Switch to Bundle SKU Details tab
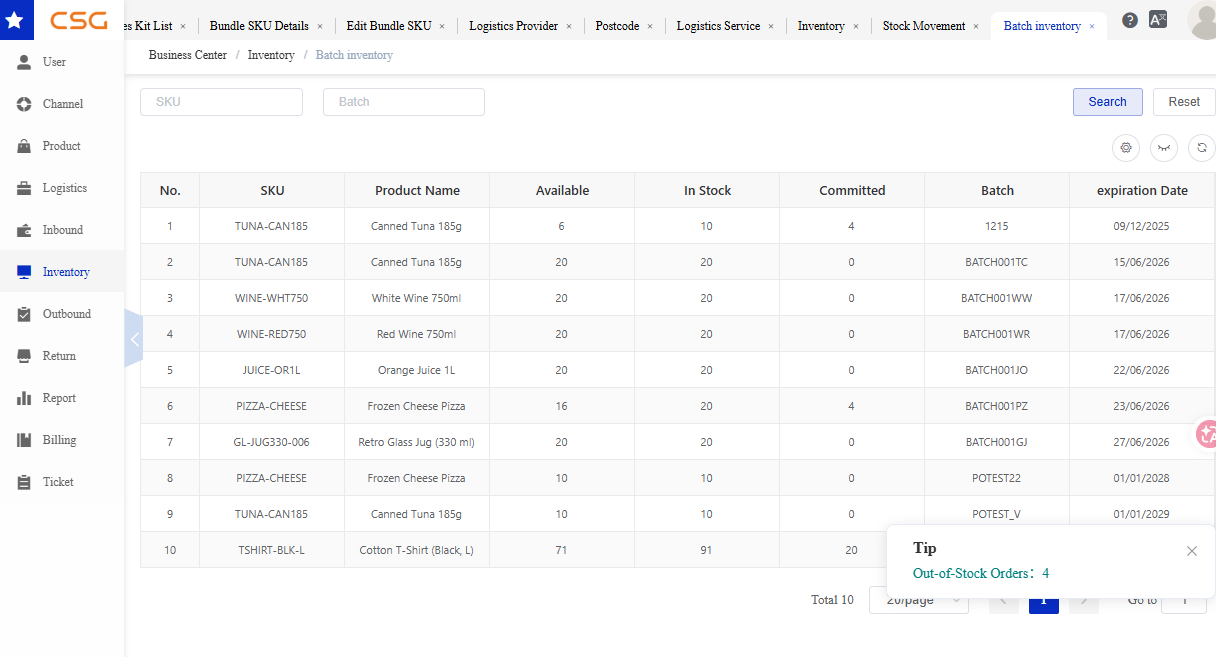Screen dimensions: 1216x657 coord(259,26)
